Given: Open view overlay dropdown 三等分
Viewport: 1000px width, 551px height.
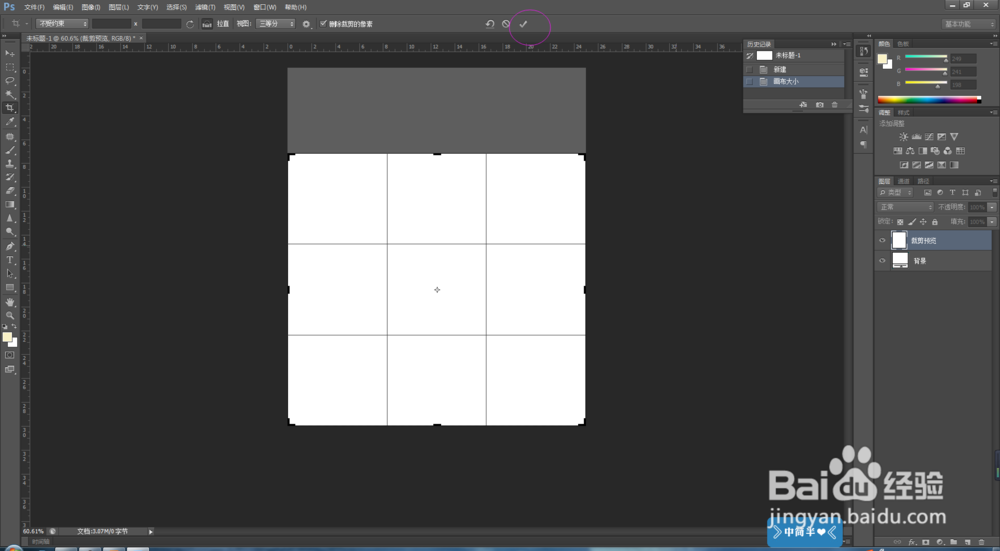Looking at the screenshot, I should point(276,24).
